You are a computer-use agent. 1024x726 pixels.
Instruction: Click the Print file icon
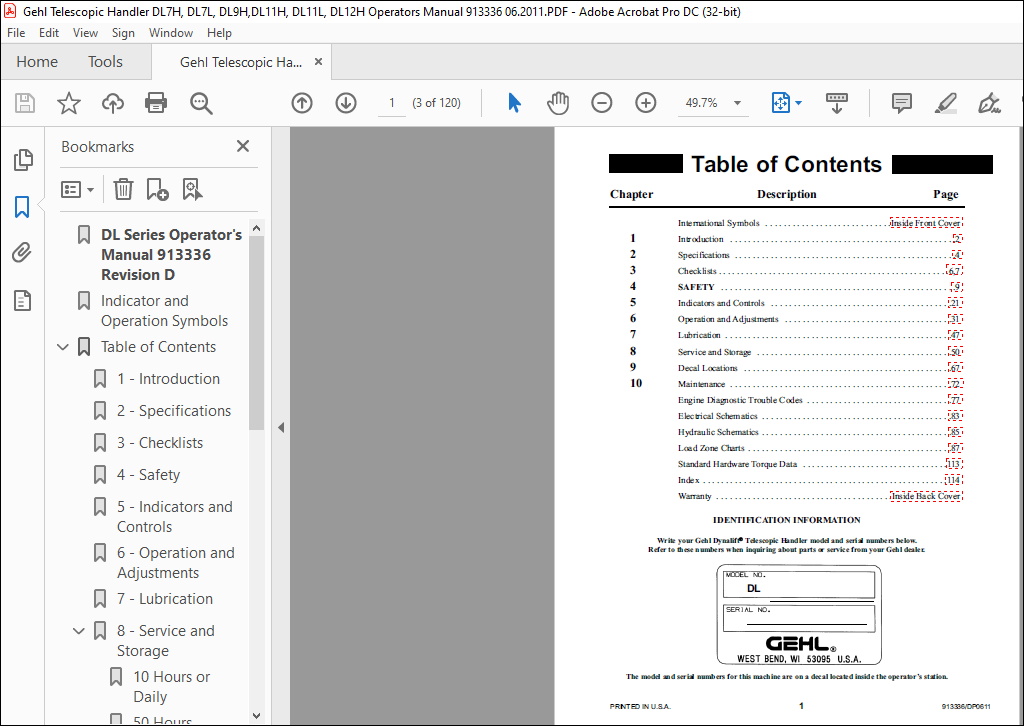(x=155, y=103)
